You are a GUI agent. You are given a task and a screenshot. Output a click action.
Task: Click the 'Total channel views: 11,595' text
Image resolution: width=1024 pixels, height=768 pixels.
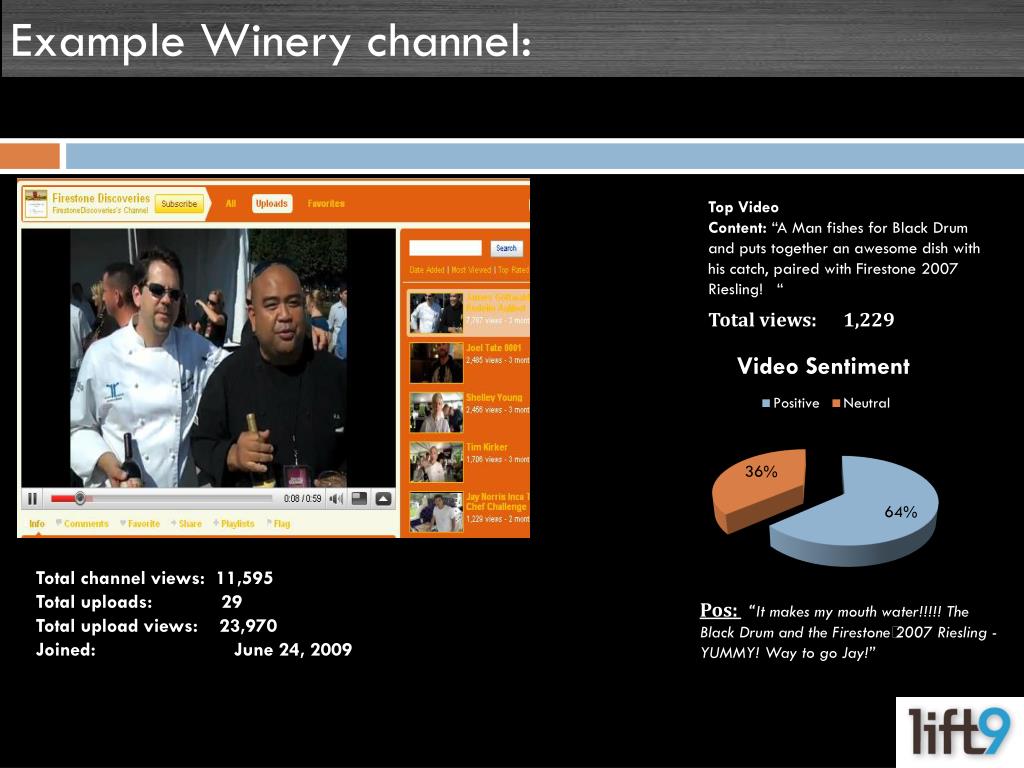[x=154, y=578]
